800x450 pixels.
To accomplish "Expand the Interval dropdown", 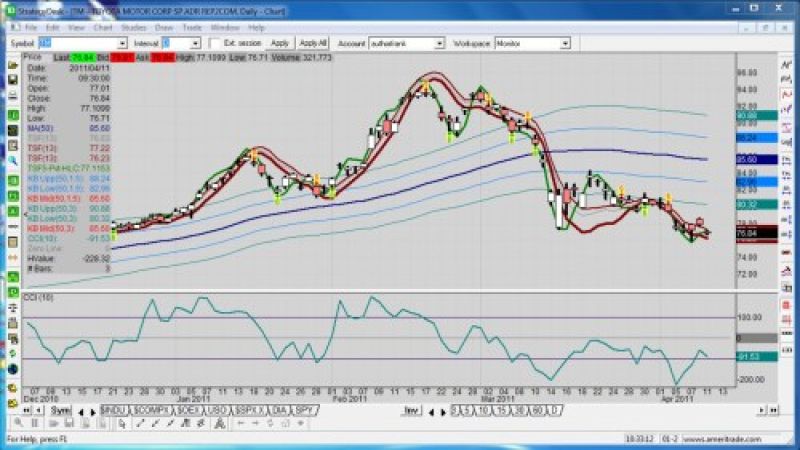I will point(195,43).
